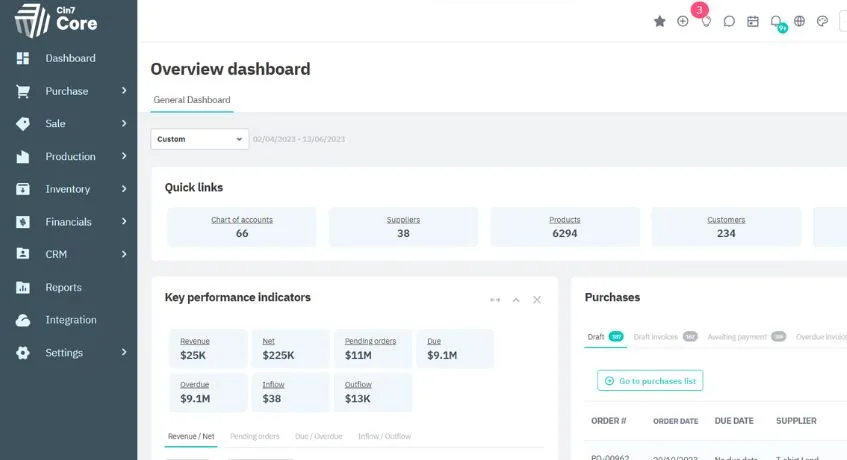Click the favorites star icon
The image size is (847, 460).
[x=660, y=22]
